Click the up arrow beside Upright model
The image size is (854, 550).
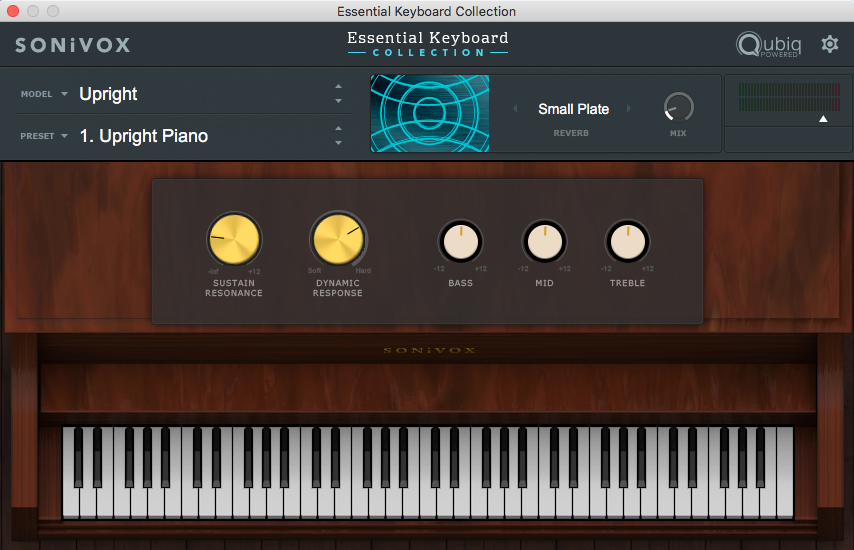pos(338,87)
